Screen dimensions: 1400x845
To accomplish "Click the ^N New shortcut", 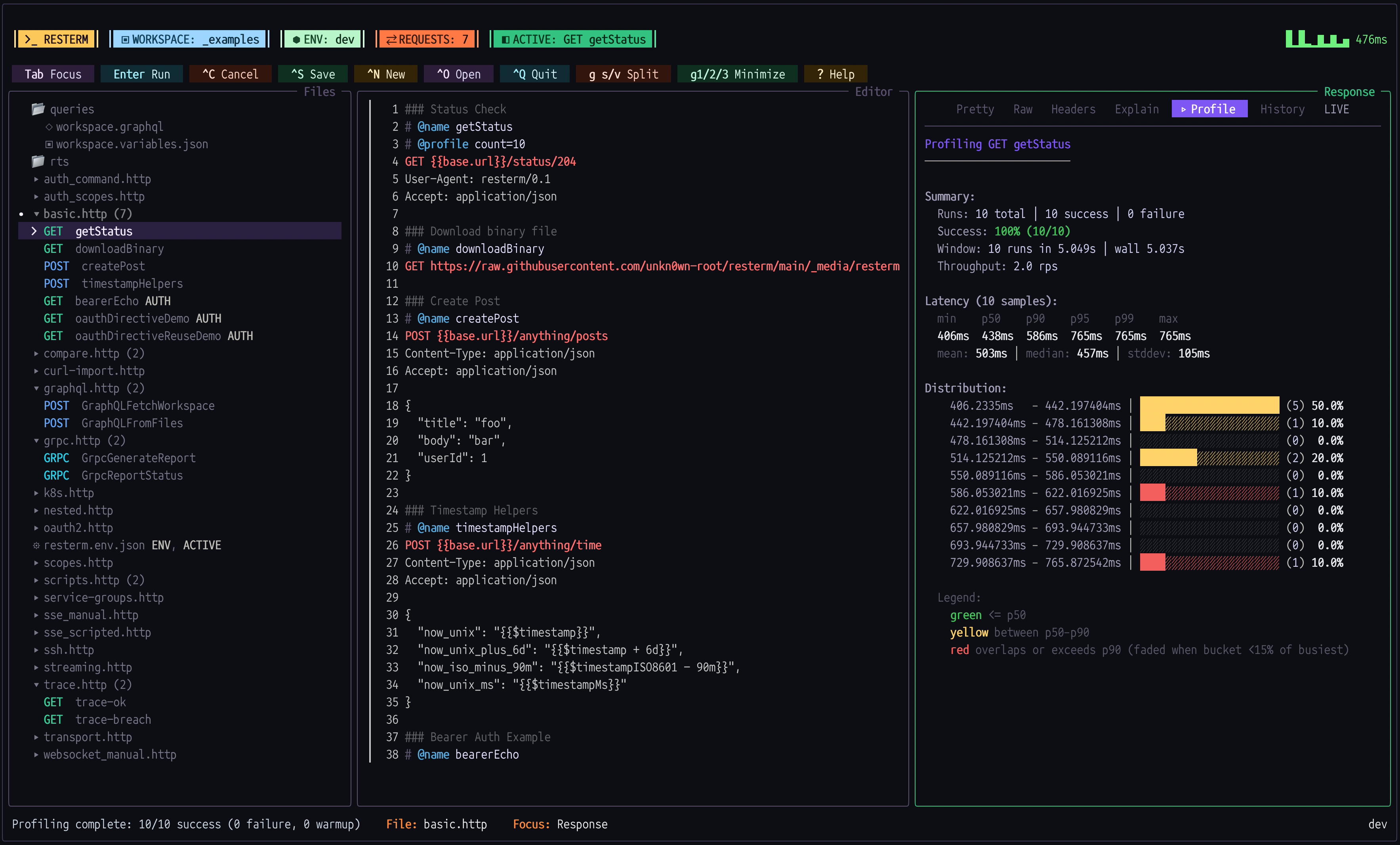I will 386,74.
